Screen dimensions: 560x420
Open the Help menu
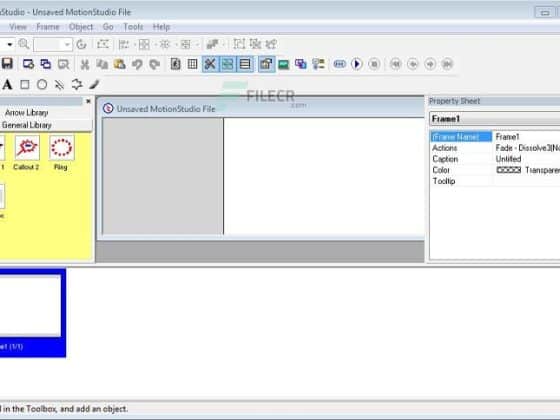point(161,27)
